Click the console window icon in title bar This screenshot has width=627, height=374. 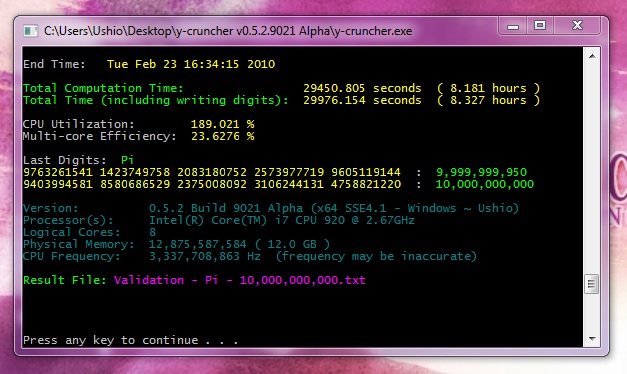30,31
